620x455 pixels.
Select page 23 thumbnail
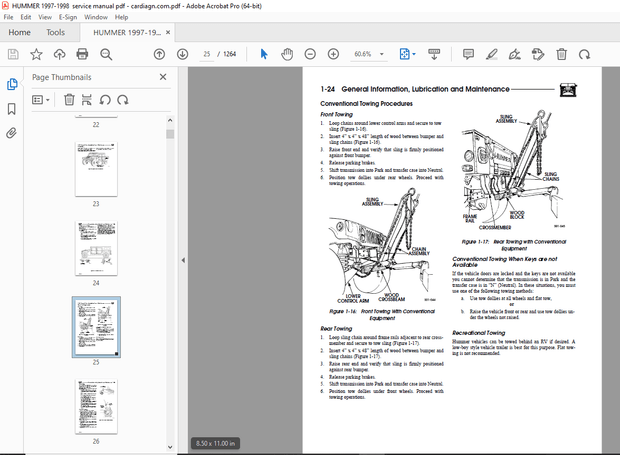(96, 169)
